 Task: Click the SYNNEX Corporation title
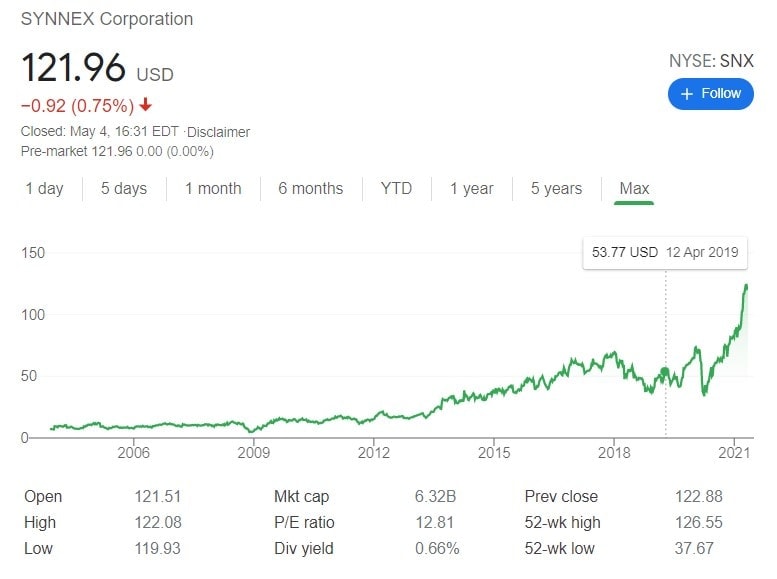107,19
